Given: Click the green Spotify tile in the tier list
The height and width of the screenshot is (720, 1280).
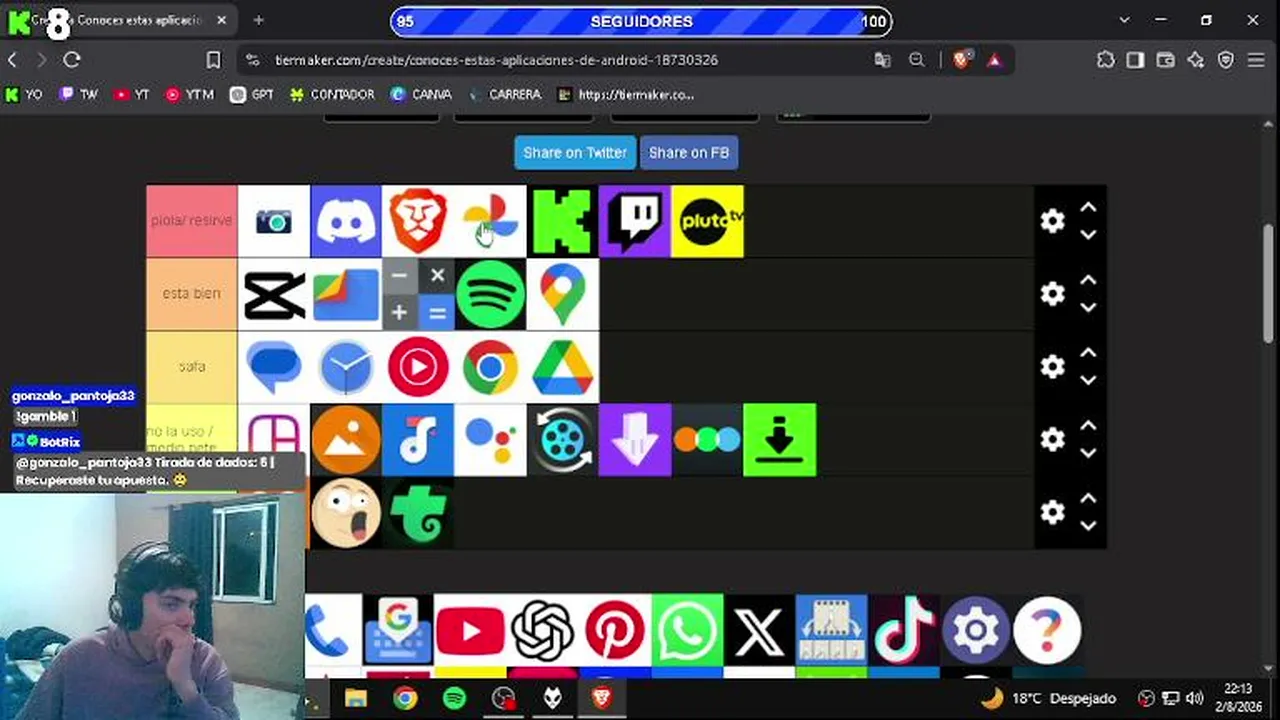Looking at the screenshot, I should point(490,294).
